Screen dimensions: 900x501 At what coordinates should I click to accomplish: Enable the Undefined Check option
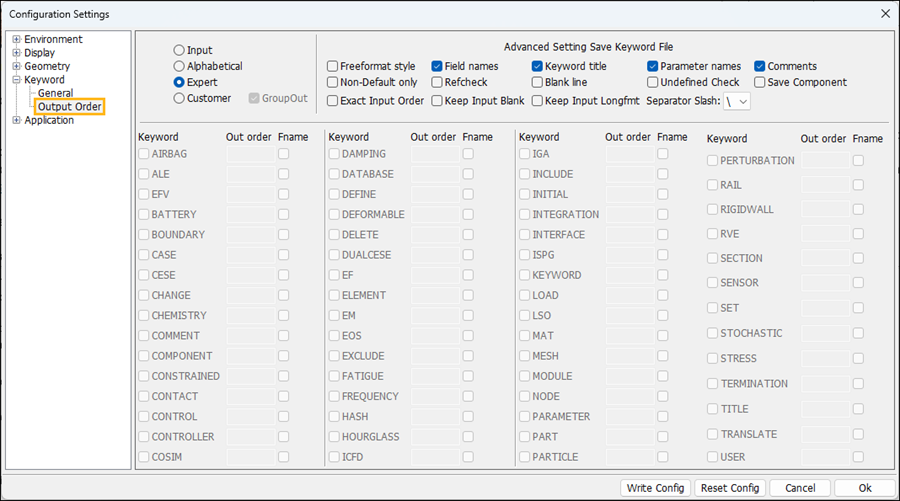pyautogui.click(x=653, y=83)
